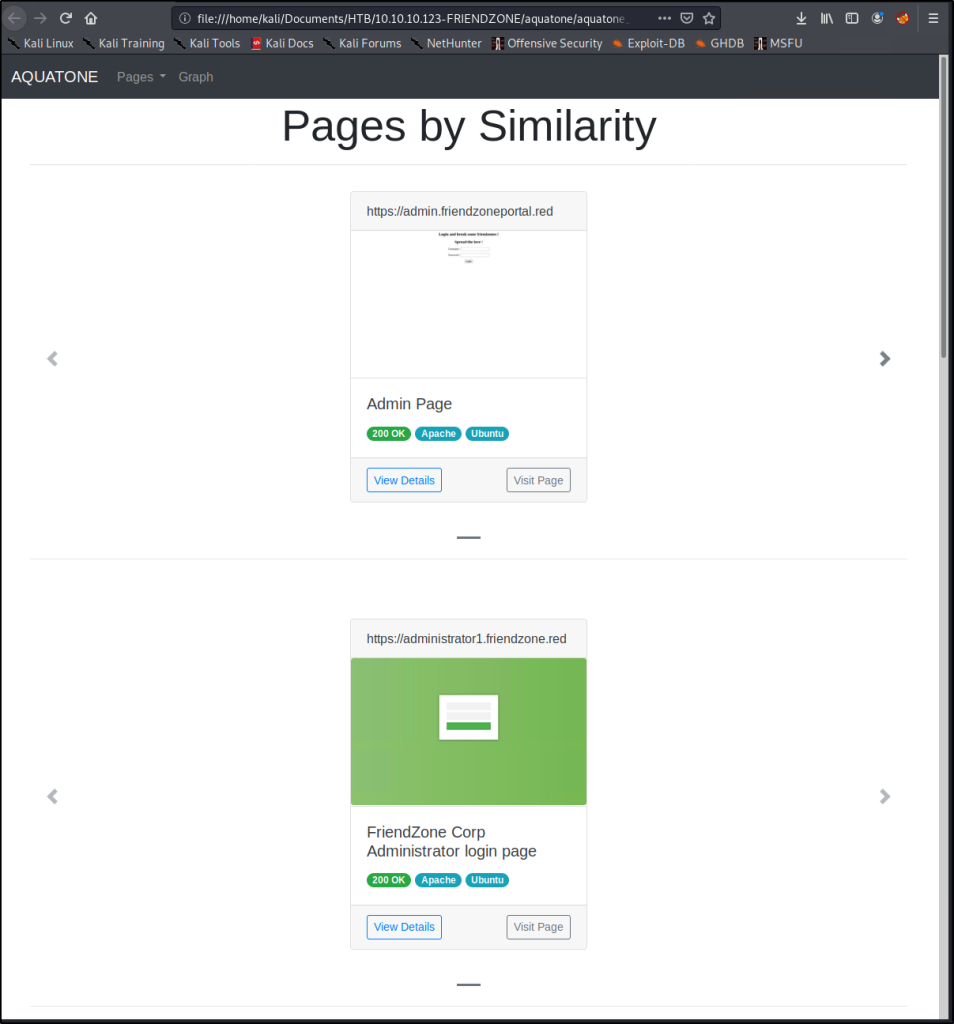
Task: Click the green administrator1.friendzone.red screenshot thumbnail
Action: coord(468,731)
